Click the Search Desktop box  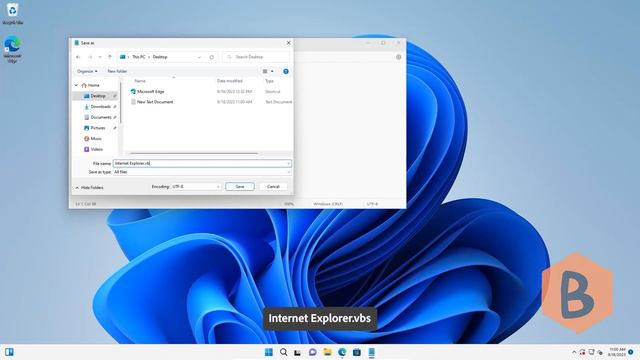tap(256, 57)
